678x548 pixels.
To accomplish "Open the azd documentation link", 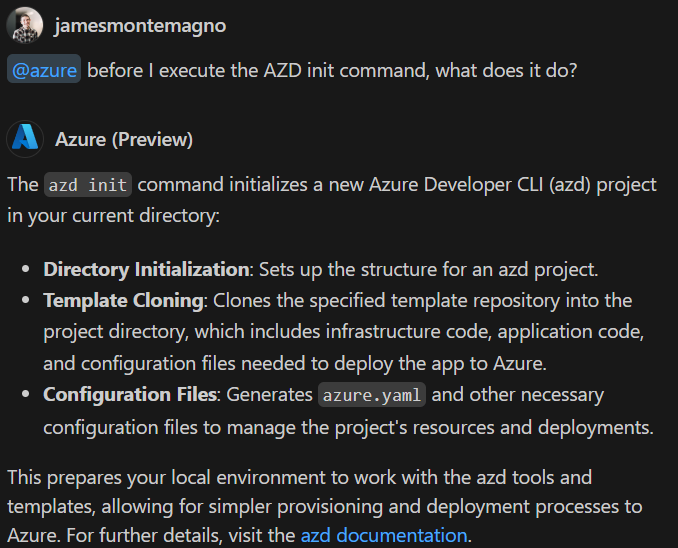I will coord(383,535).
